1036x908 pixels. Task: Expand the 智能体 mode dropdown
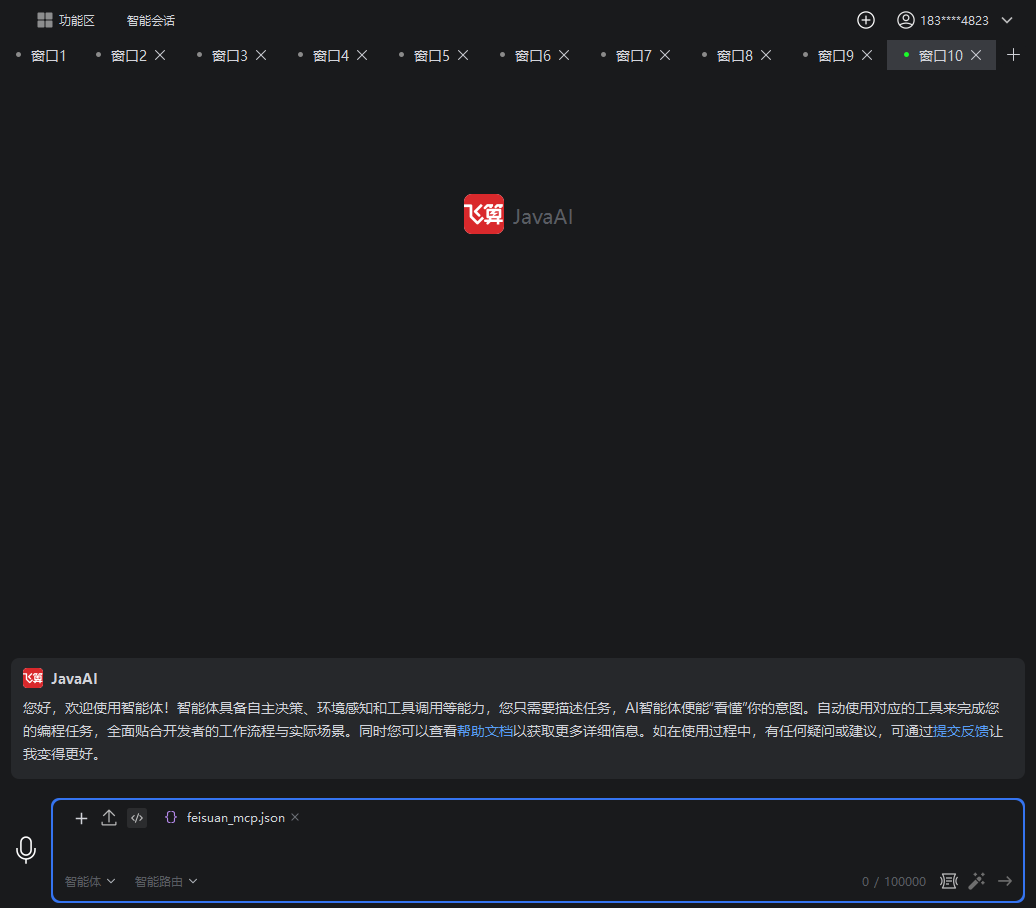[90, 881]
